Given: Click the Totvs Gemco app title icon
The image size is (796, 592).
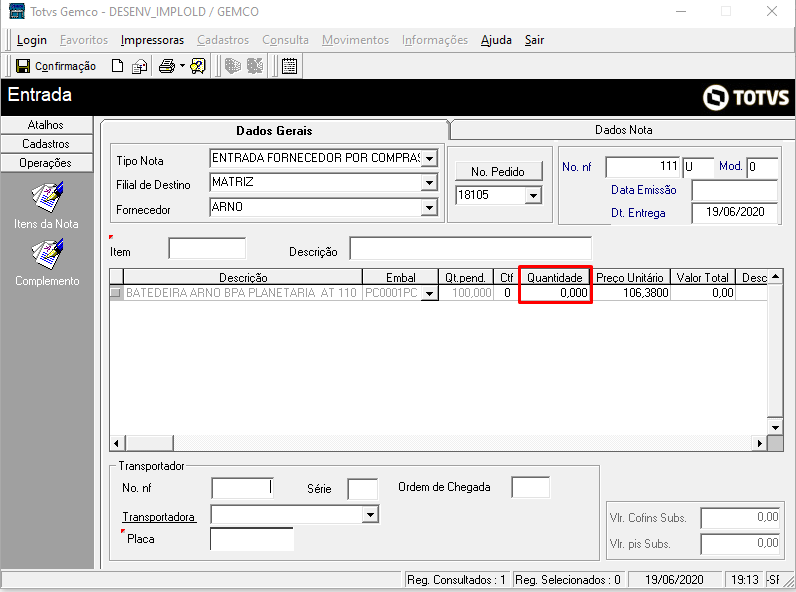Looking at the screenshot, I should click(x=17, y=11).
